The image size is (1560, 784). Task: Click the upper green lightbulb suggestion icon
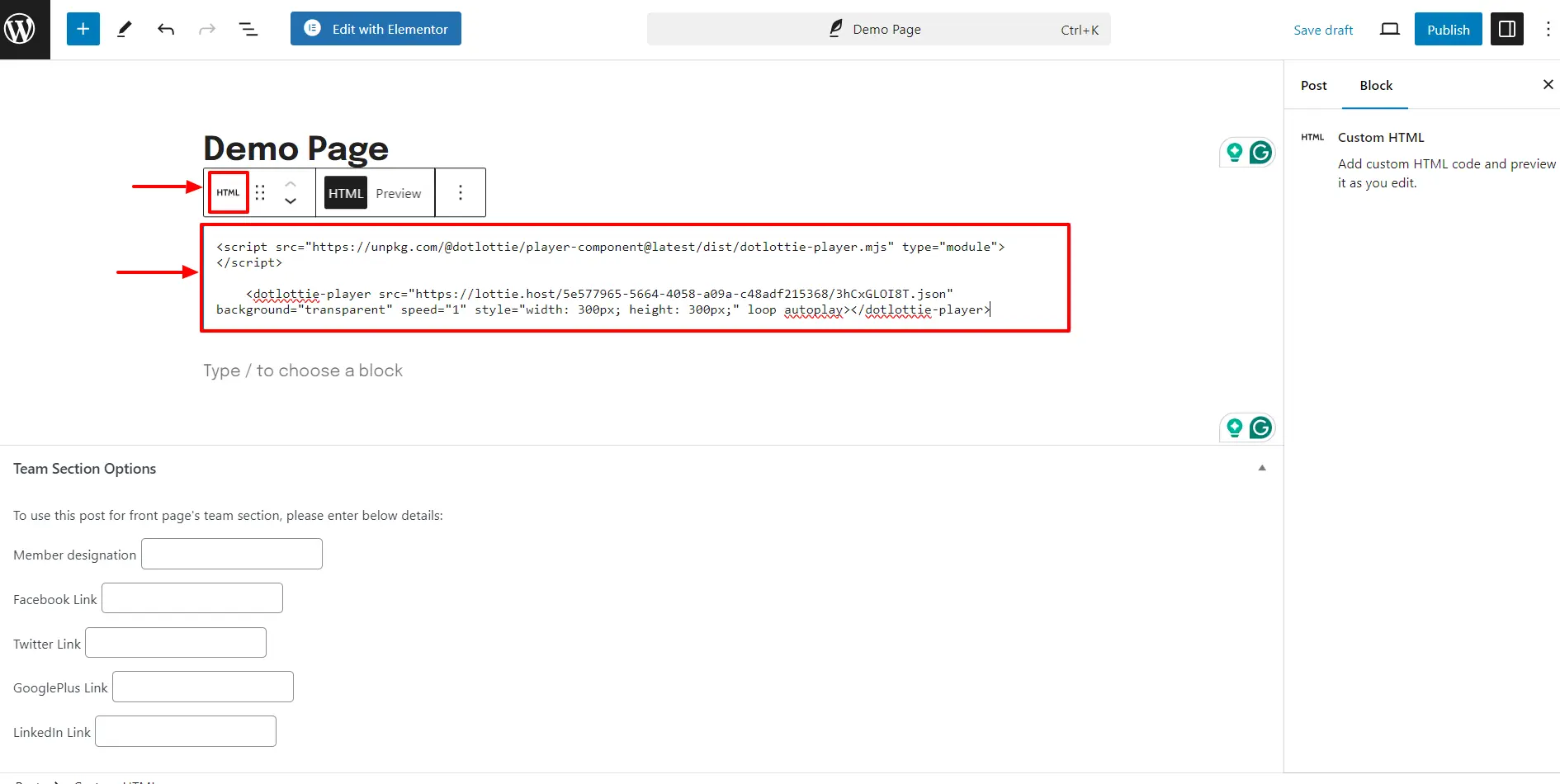[1234, 153]
